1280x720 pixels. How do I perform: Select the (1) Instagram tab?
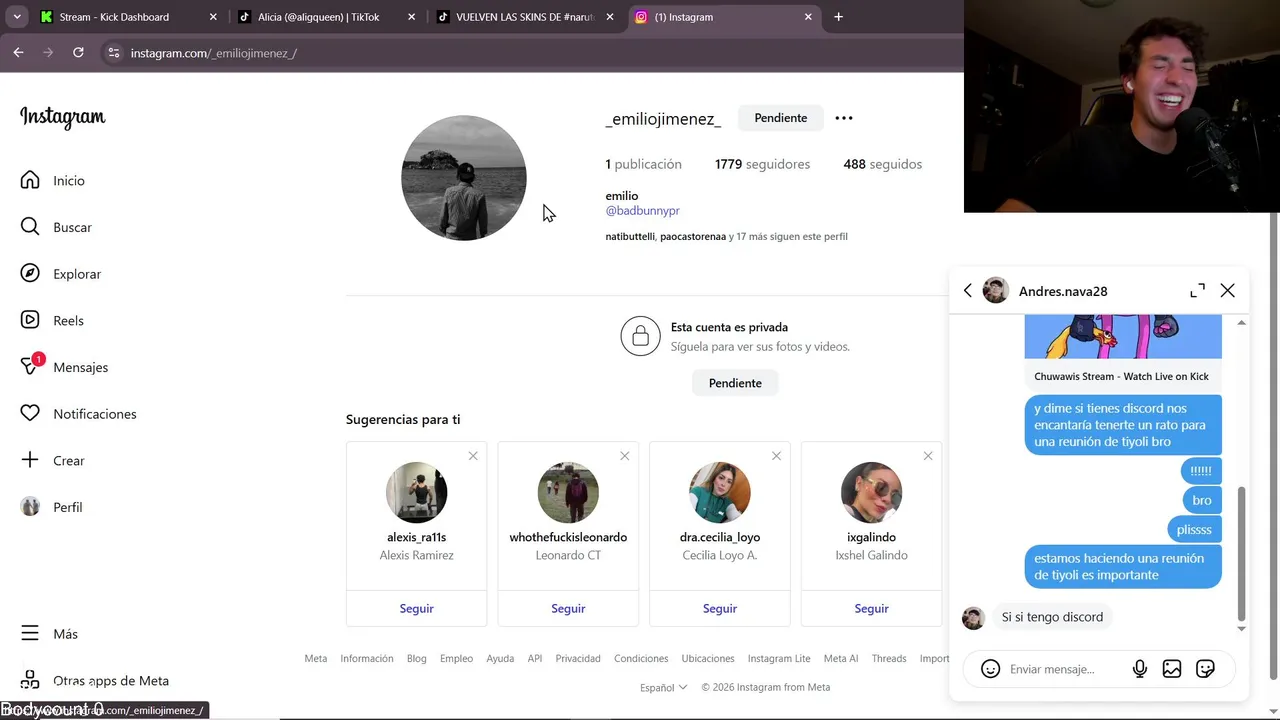(x=723, y=17)
